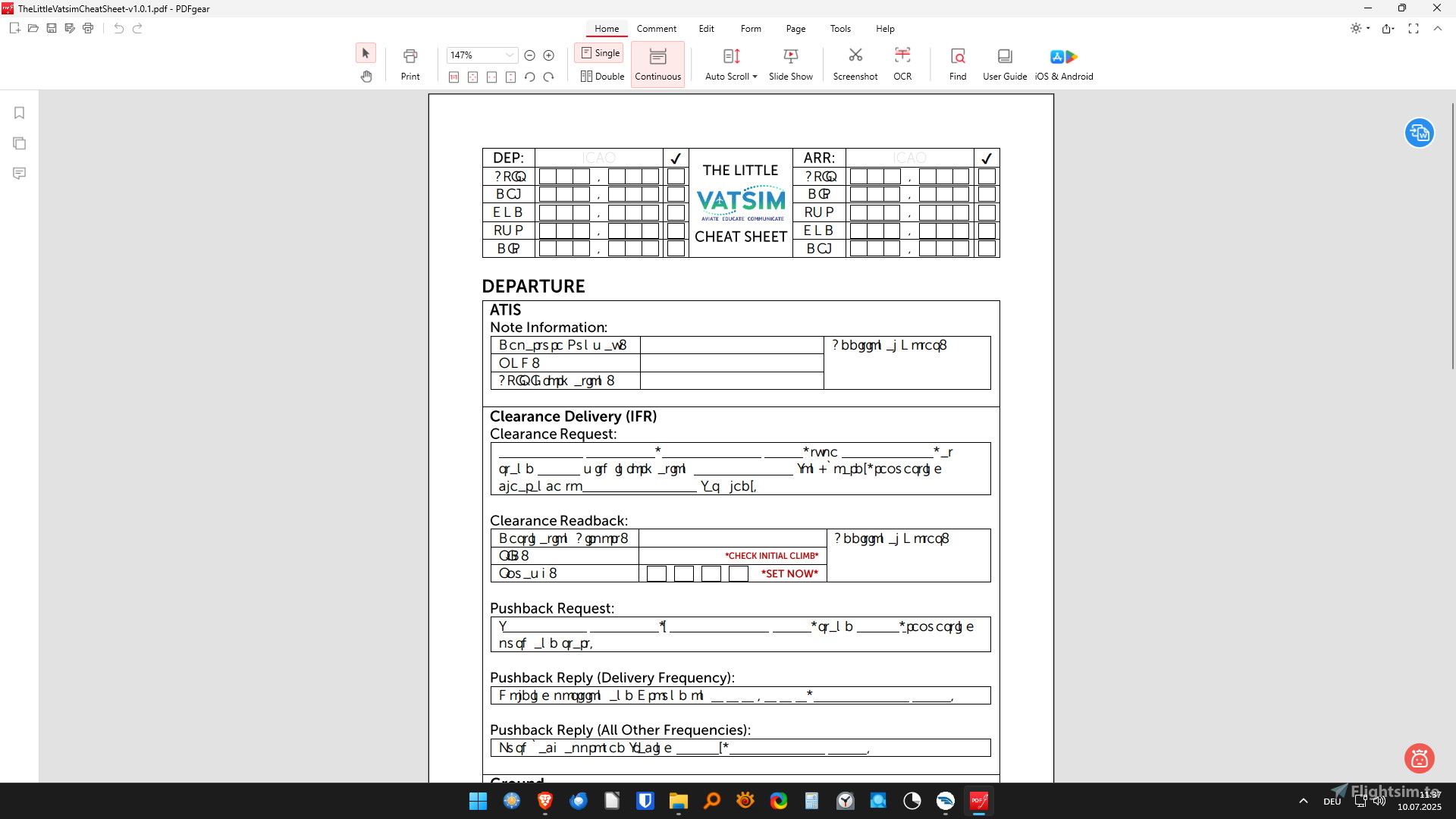Rotate the page counterclockwise

coord(529,77)
